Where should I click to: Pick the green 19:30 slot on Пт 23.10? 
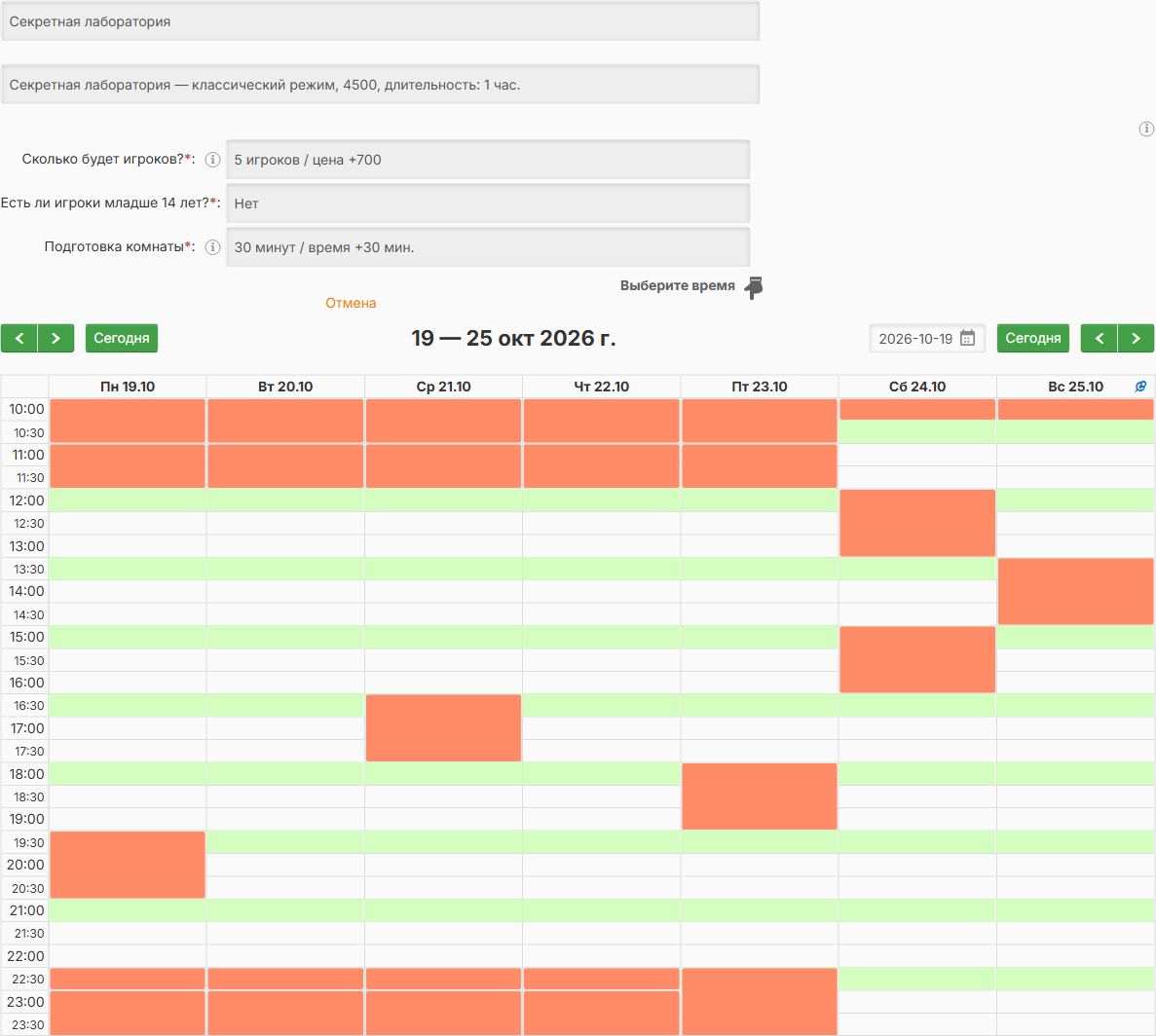point(760,842)
